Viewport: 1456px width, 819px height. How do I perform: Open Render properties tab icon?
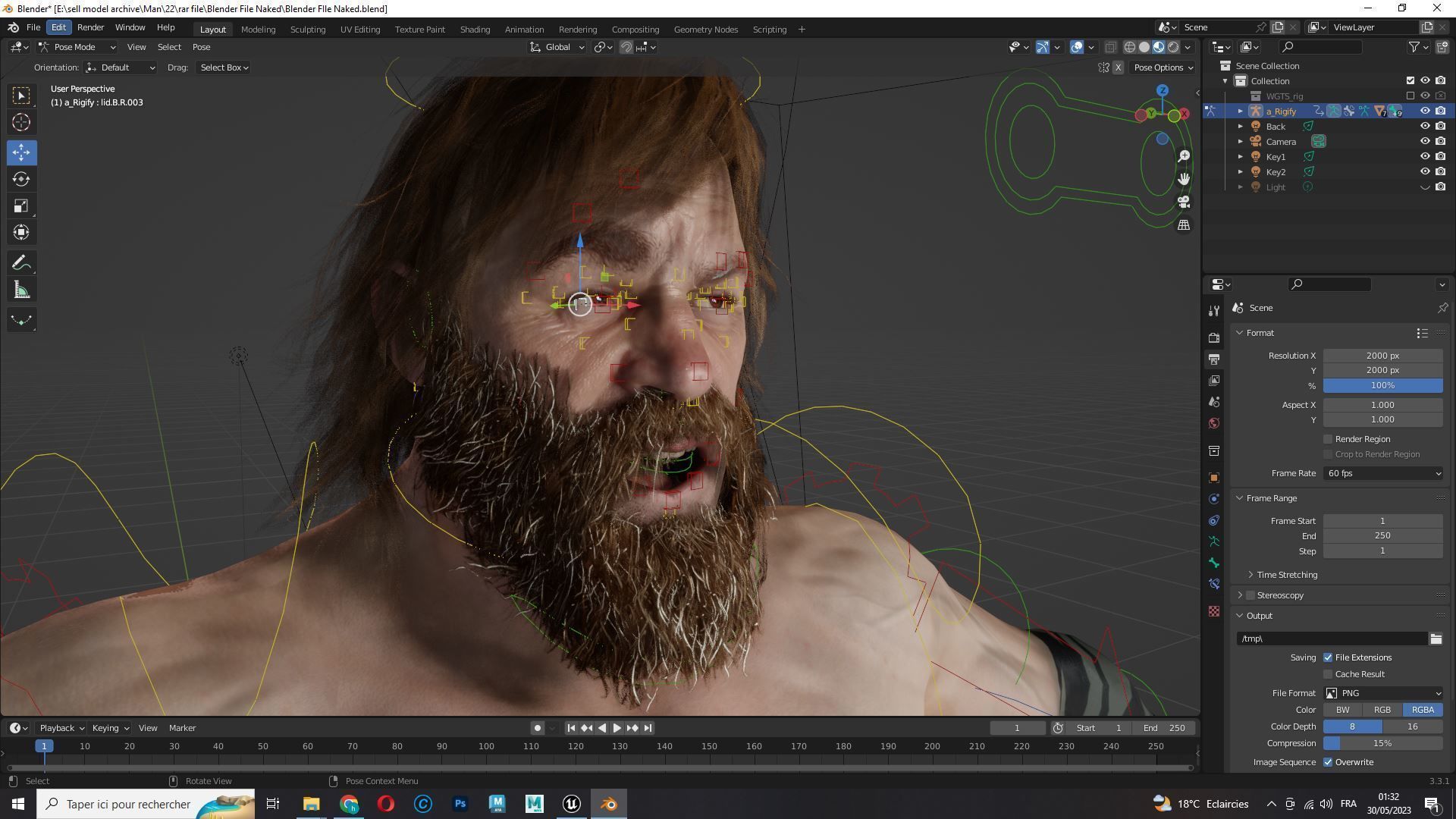1214,337
